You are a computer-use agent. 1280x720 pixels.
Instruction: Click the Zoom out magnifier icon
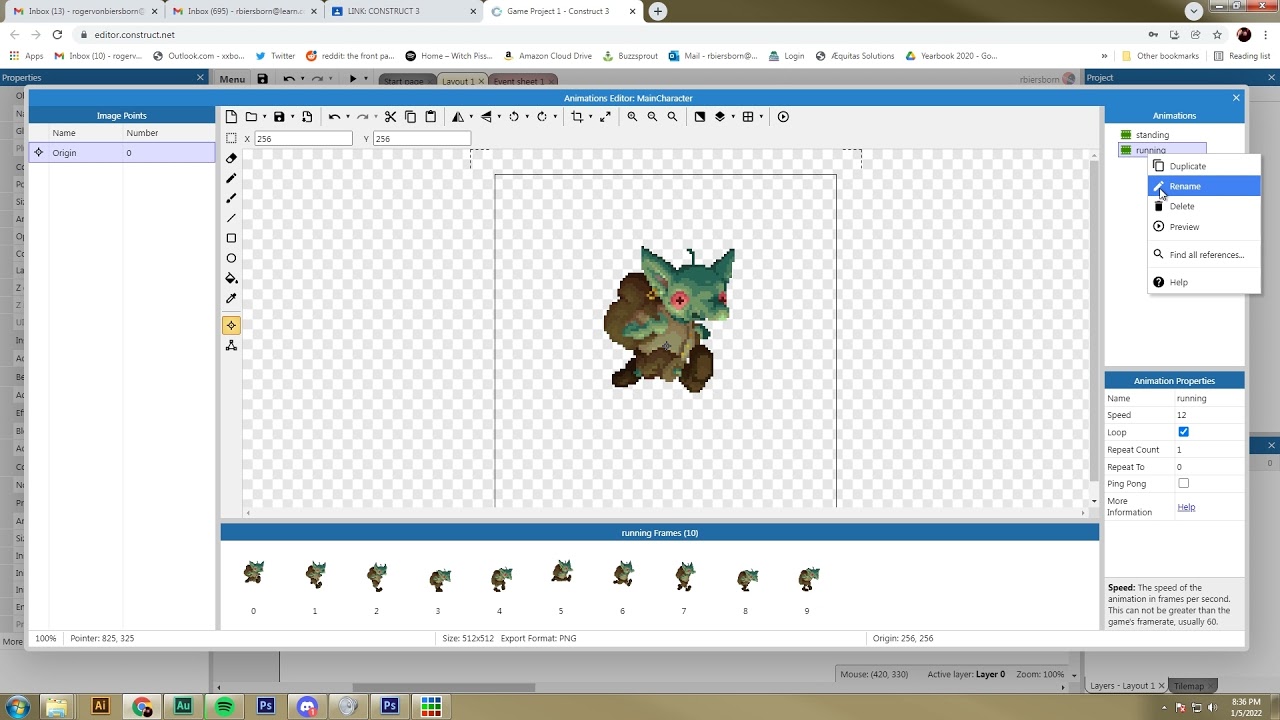point(652,117)
